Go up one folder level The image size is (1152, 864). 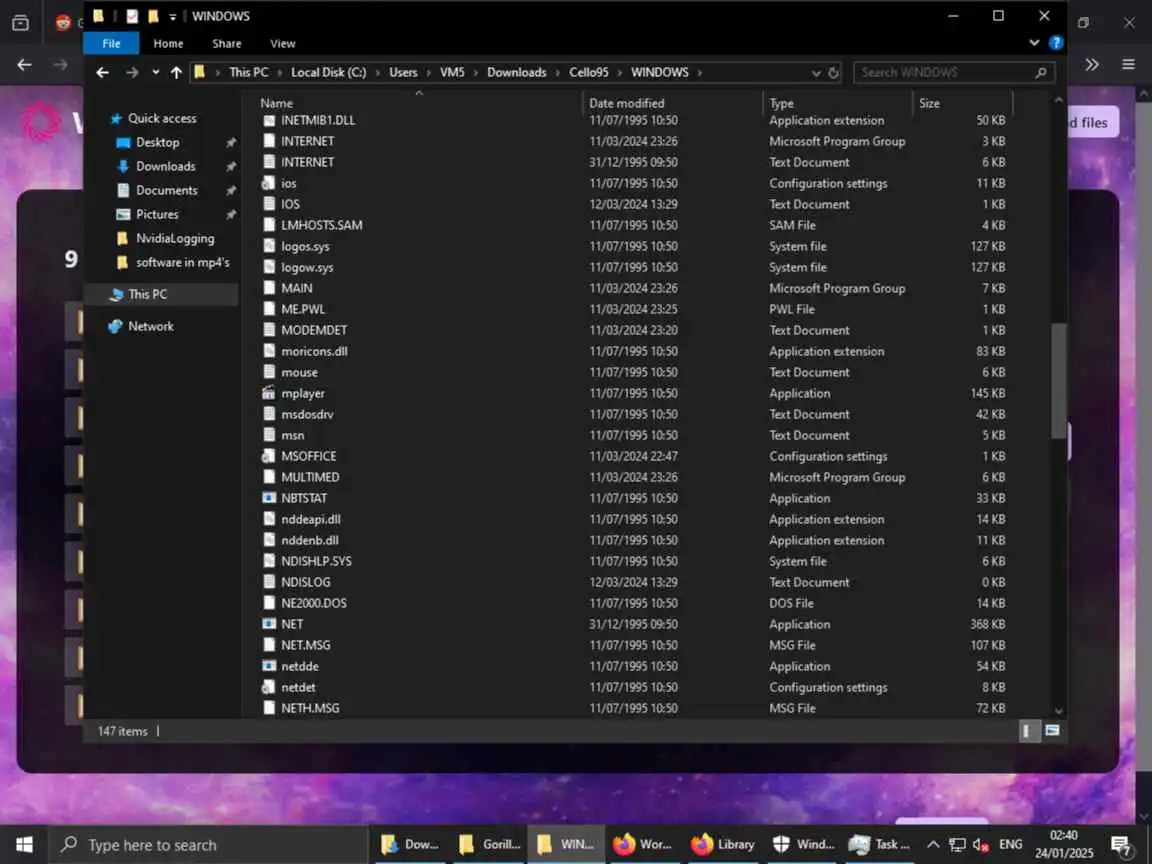(176, 73)
